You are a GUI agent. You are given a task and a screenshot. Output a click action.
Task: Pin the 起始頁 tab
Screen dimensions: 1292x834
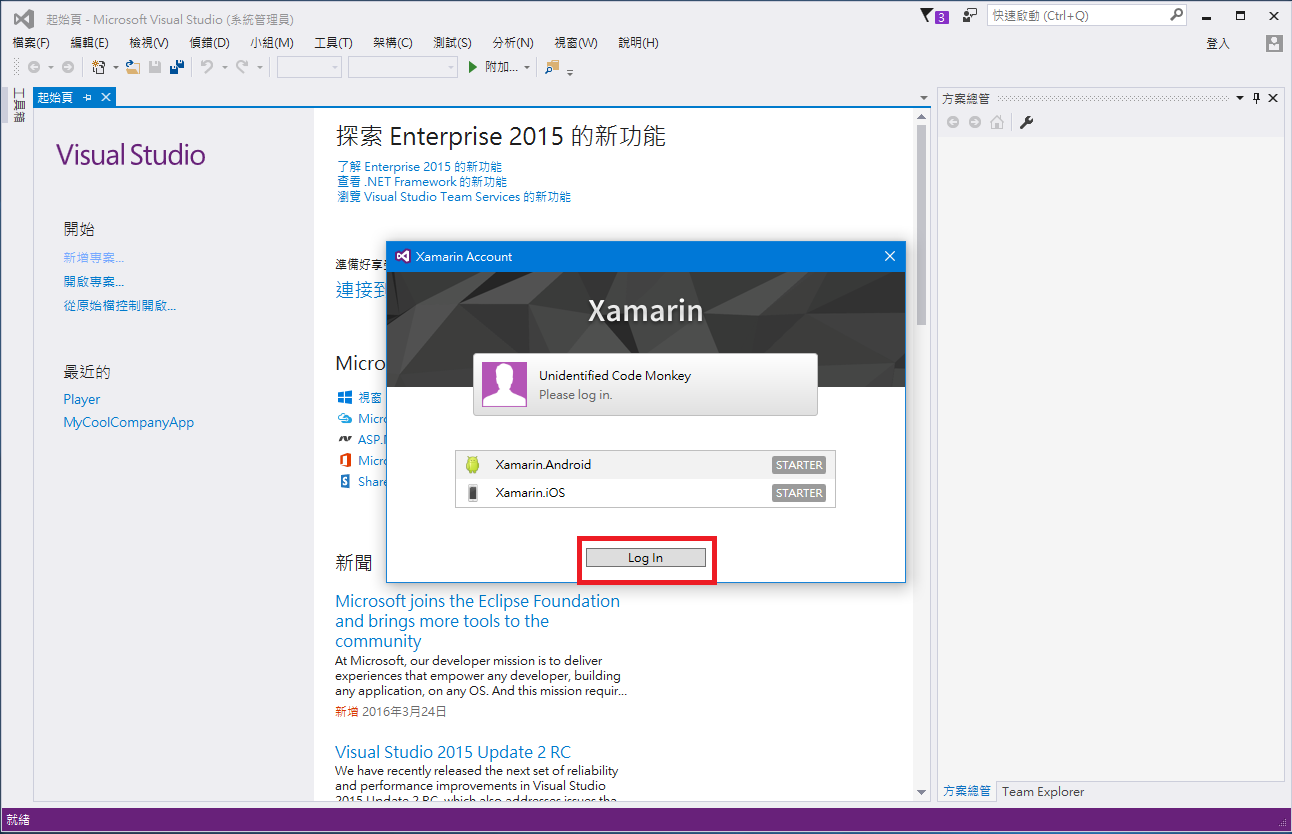click(88, 97)
